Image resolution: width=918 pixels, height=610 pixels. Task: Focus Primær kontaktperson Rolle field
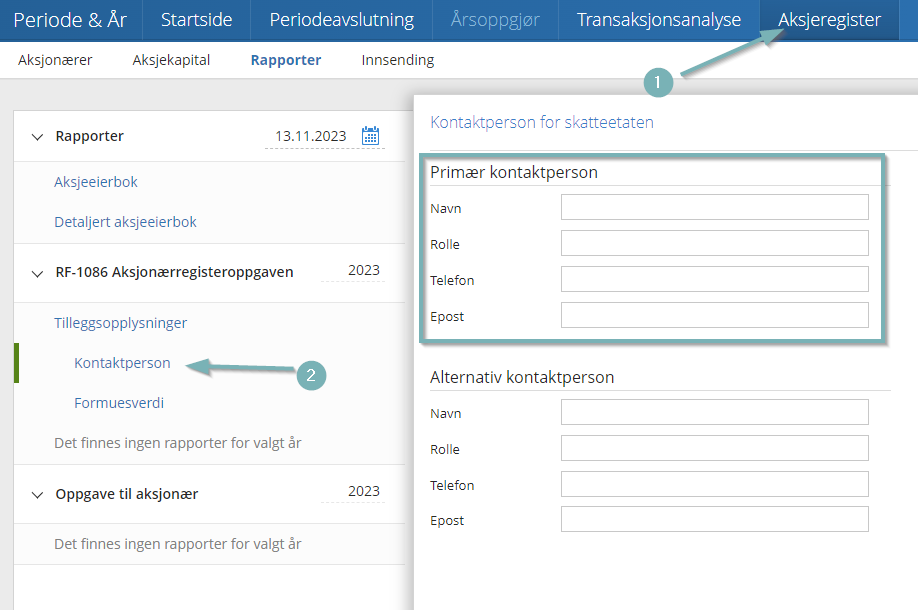point(714,243)
